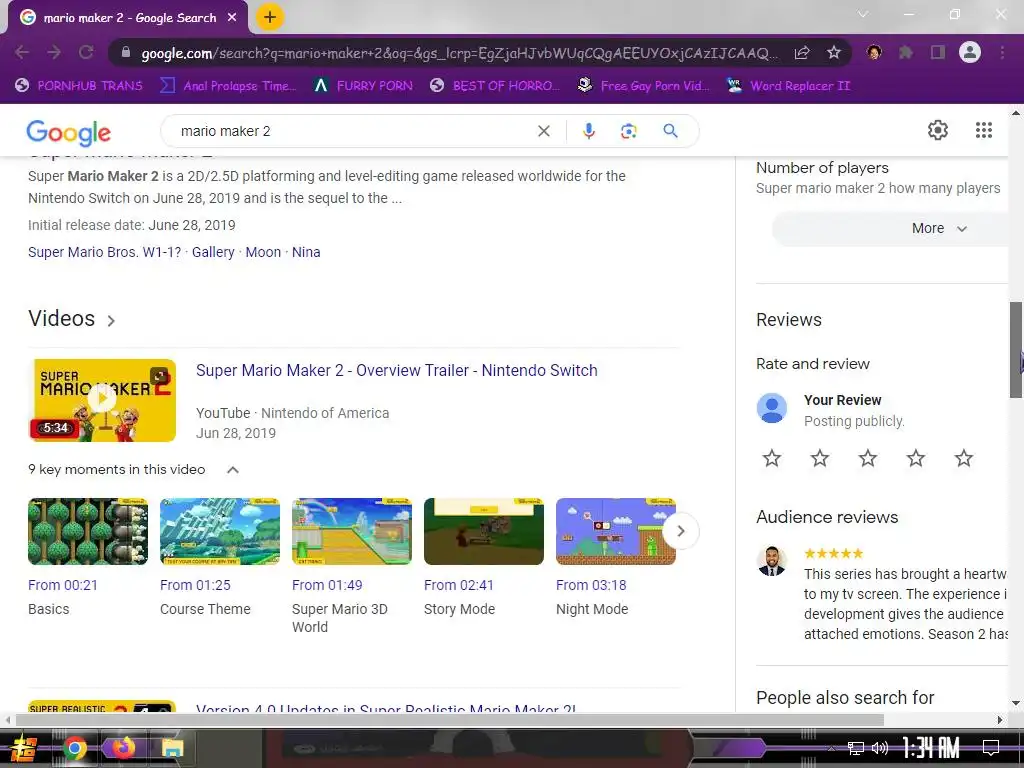Click the reviewer avatar in Audience reviews

(x=772, y=561)
